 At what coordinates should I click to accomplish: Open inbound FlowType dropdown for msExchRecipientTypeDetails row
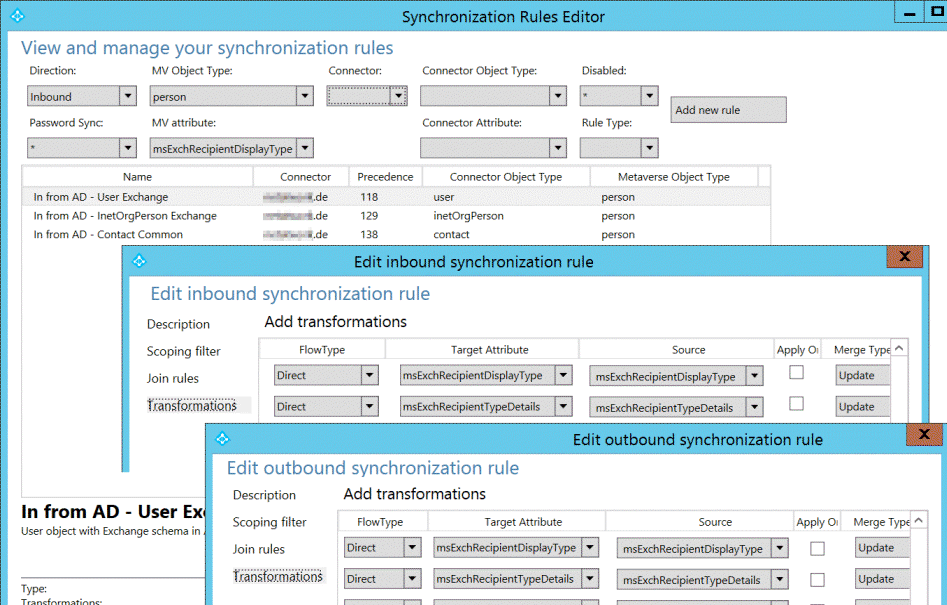(x=326, y=406)
